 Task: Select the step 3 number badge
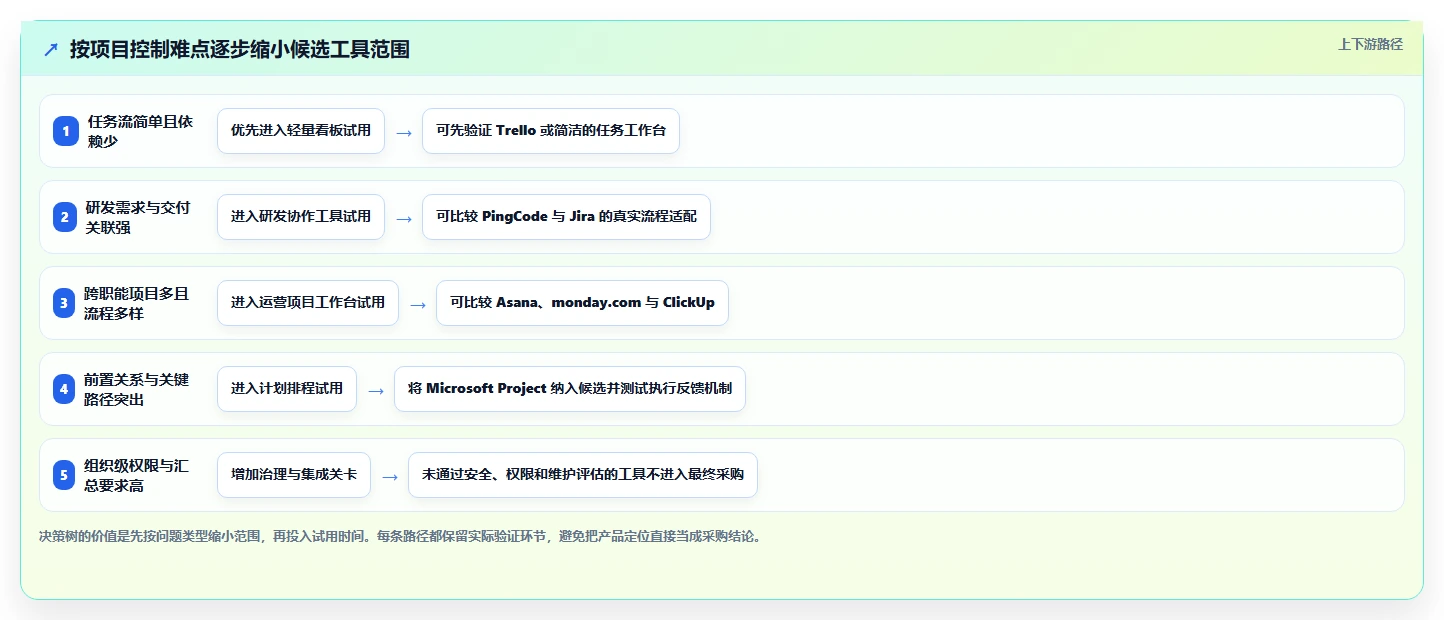[x=66, y=303]
